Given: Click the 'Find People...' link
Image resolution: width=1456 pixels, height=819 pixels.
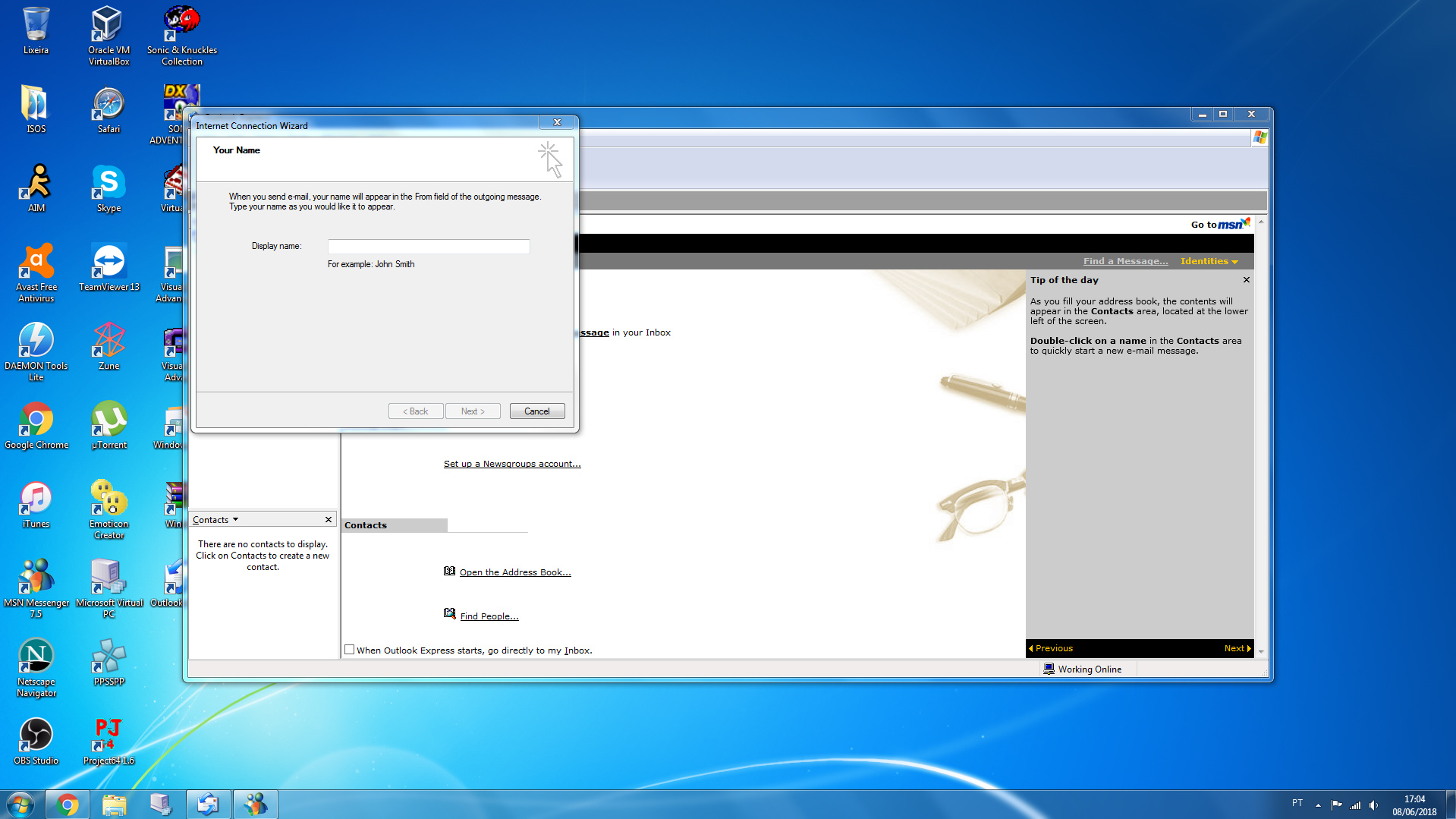Looking at the screenshot, I should pyautogui.click(x=489, y=616).
